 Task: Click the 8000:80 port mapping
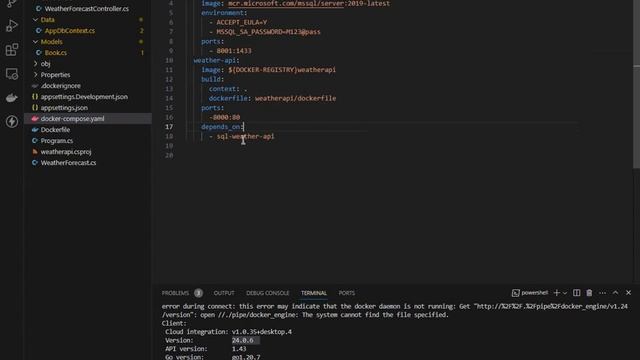point(226,118)
